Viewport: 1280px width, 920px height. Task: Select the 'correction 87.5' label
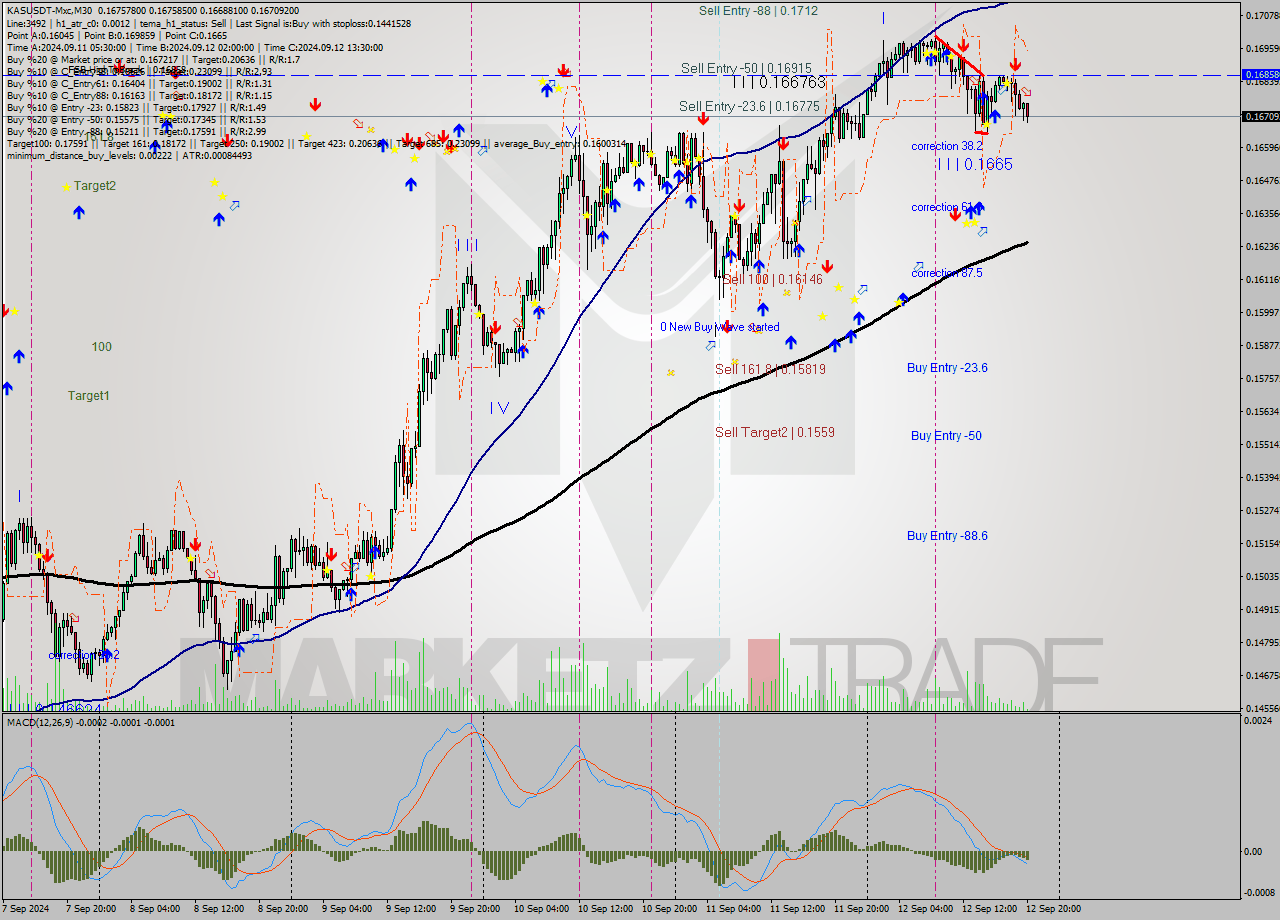[x=946, y=273]
